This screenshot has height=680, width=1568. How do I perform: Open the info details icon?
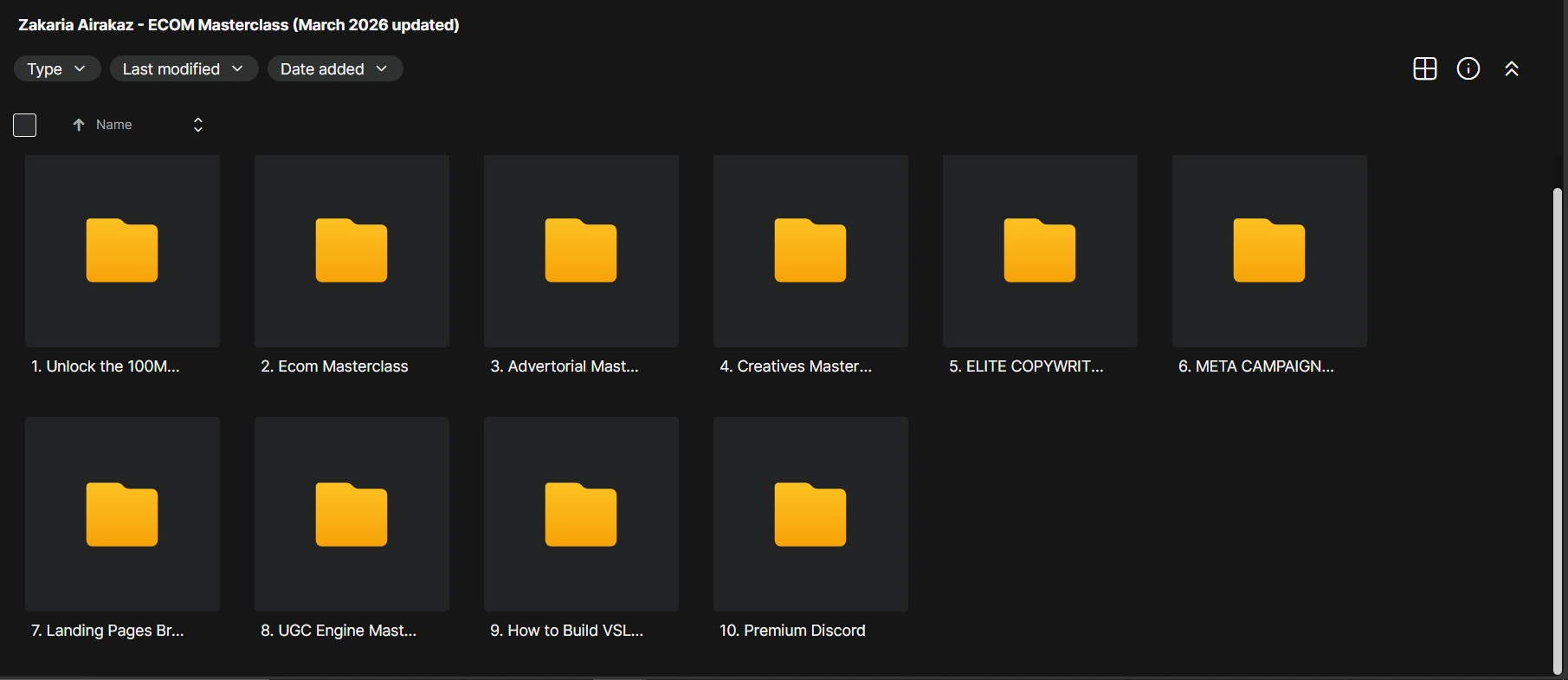click(x=1468, y=68)
